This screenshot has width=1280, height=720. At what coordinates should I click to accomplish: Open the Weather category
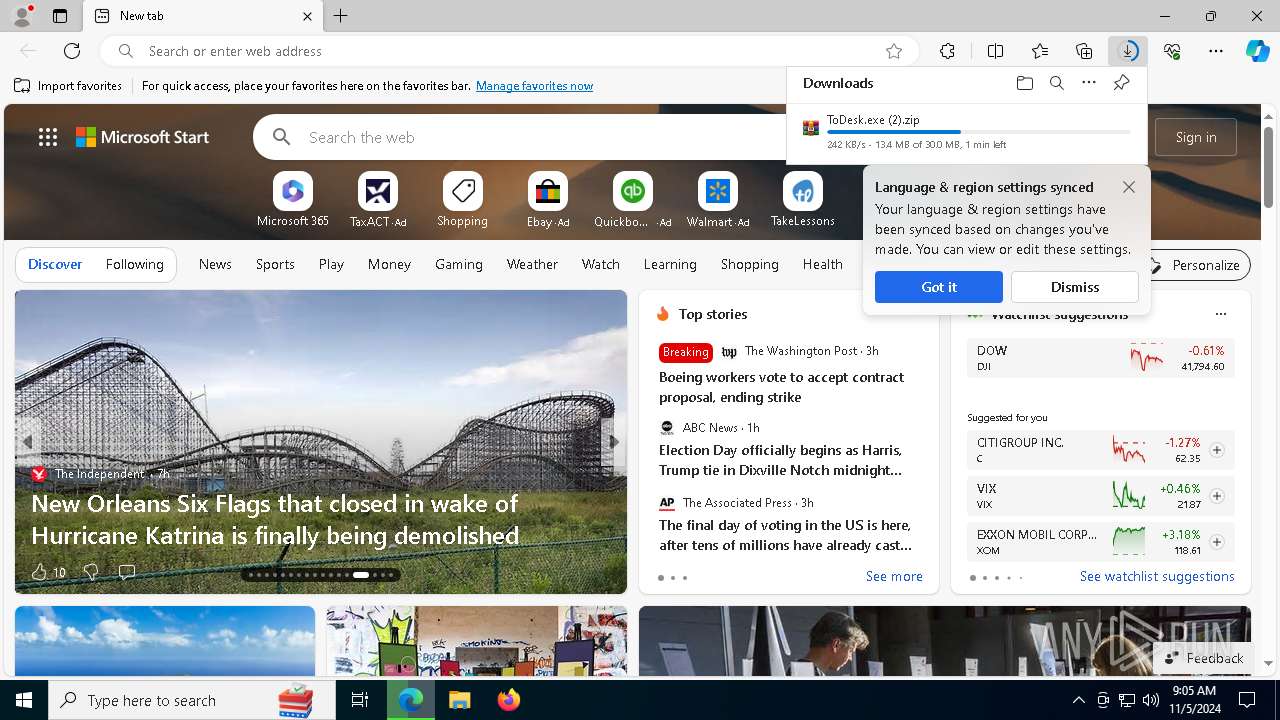[x=532, y=265]
